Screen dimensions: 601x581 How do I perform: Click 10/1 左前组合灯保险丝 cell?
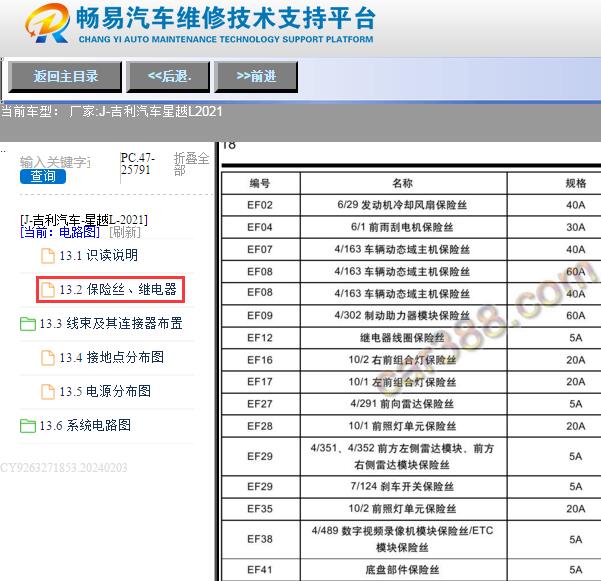point(403,382)
